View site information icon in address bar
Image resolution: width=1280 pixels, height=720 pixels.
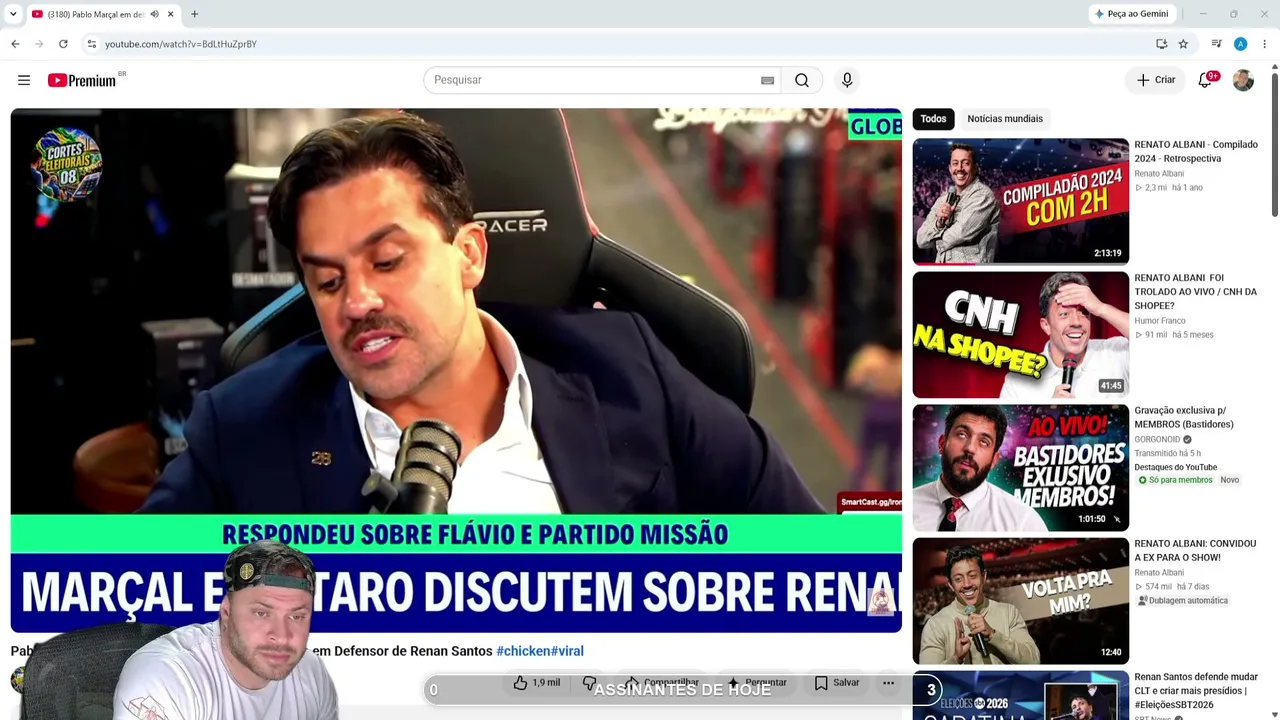tap(91, 44)
